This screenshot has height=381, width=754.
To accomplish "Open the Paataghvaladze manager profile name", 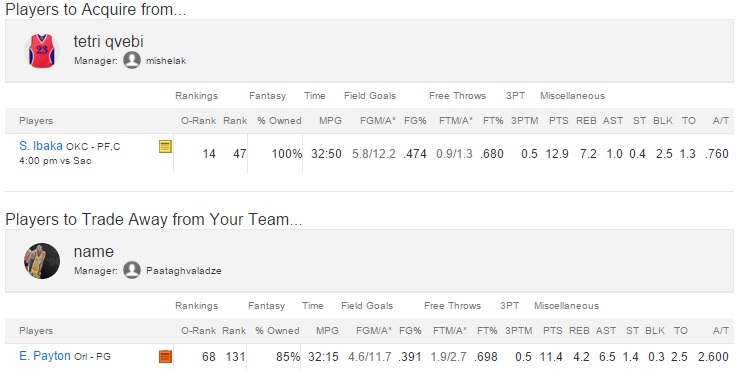I will pyautogui.click(x=184, y=271).
